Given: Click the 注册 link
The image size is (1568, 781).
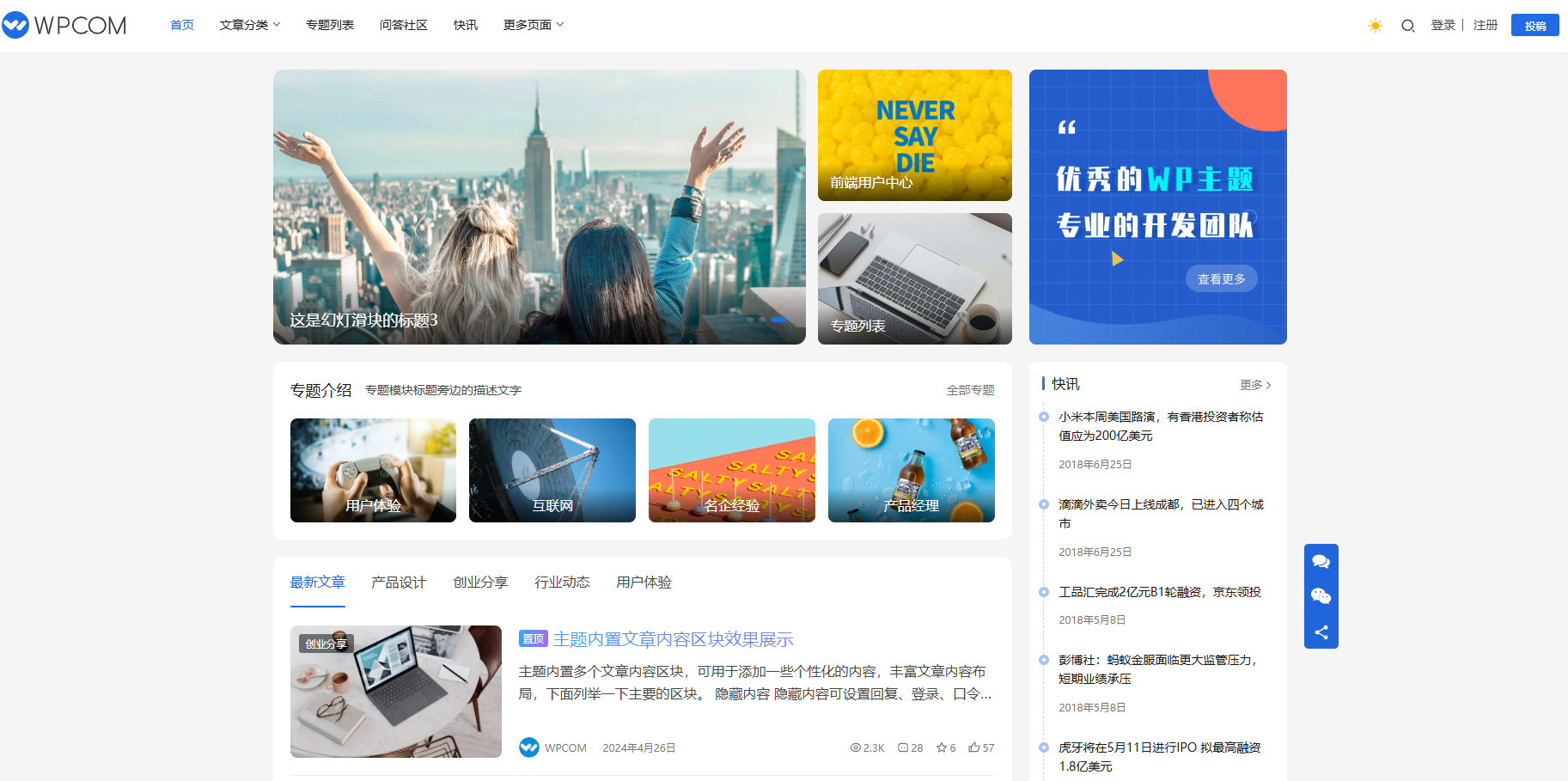Looking at the screenshot, I should coord(1486,25).
